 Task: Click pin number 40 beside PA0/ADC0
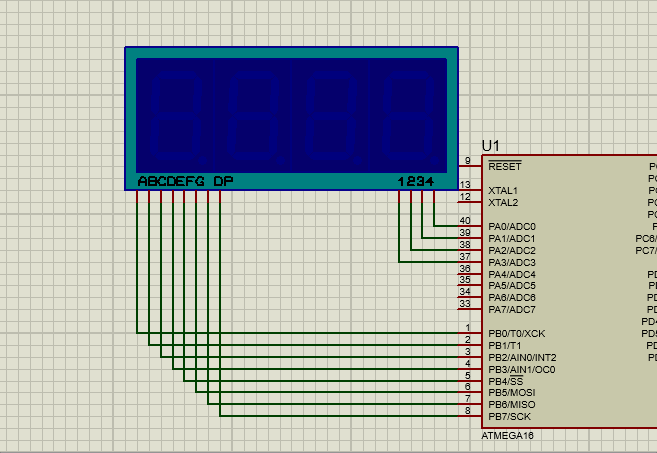point(465,220)
